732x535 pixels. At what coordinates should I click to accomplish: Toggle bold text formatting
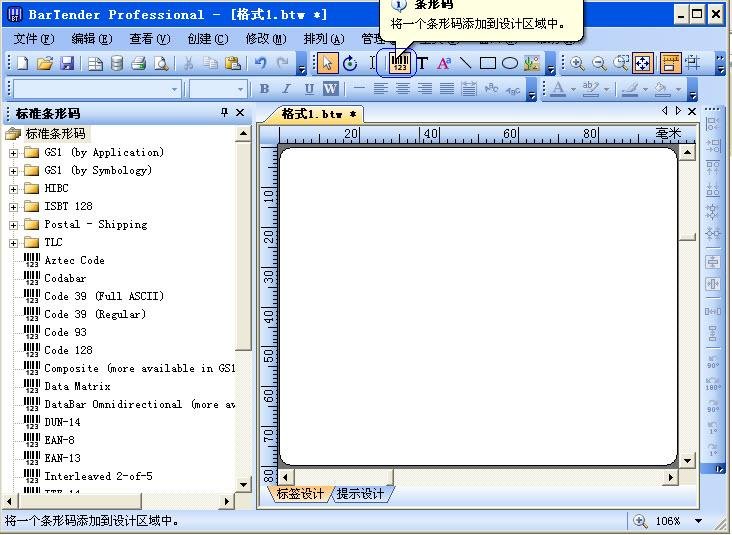pos(264,89)
